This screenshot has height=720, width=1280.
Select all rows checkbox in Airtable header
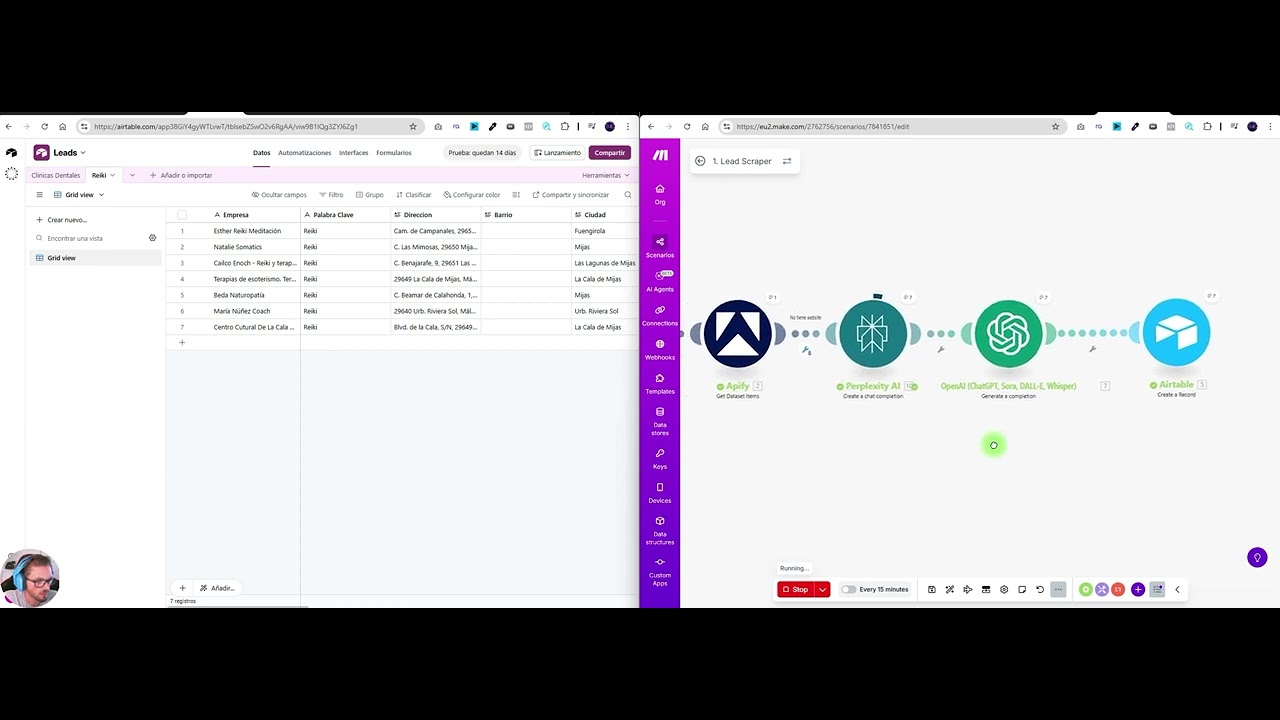[x=182, y=215]
